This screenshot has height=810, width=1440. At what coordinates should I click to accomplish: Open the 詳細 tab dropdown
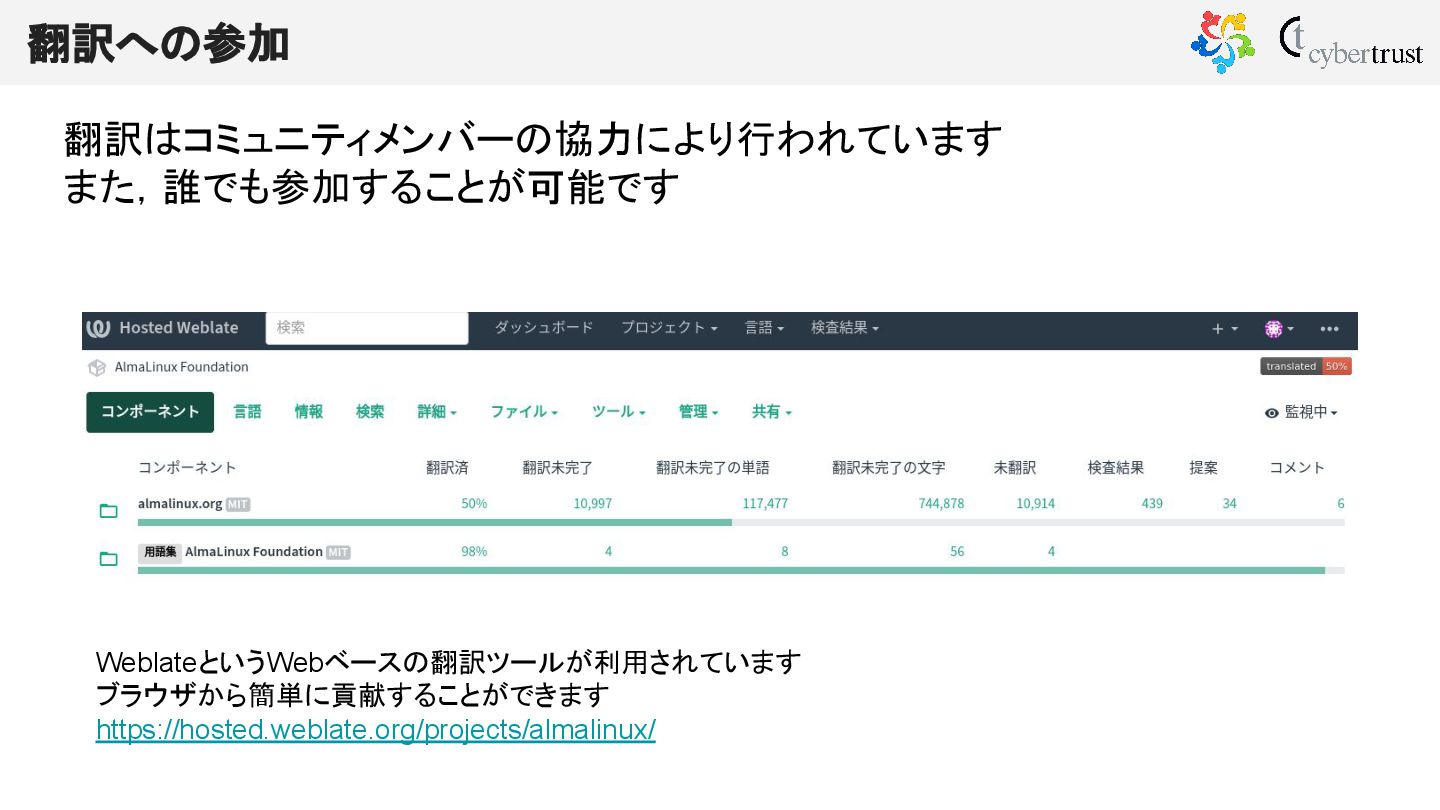437,412
